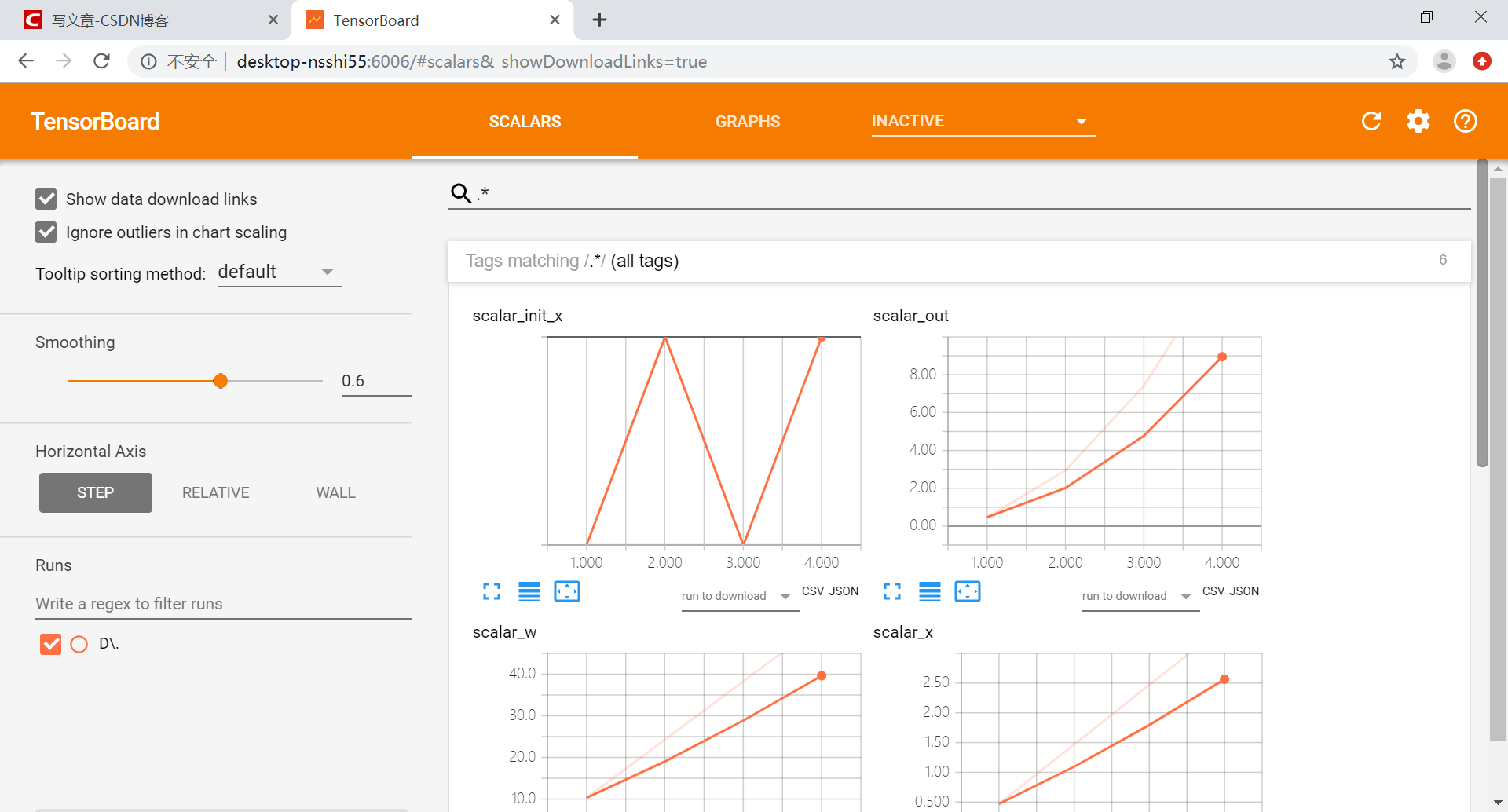Fit domain to data on scalar_init_x chart
Screen dimensions: 1508x812
click(x=567, y=591)
